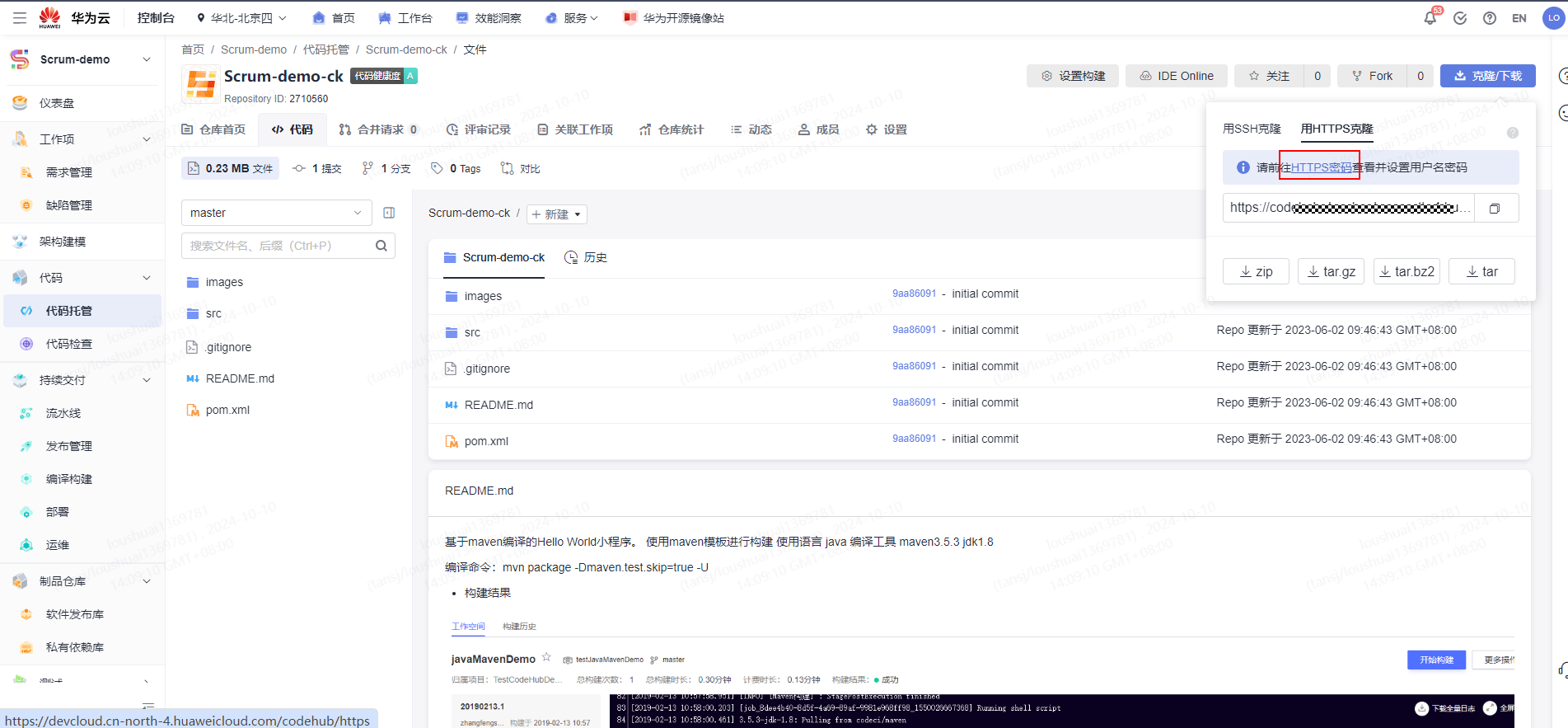Image resolution: width=1568 pixels, height=728 pixels.
Task: Select the 用HTTPS克隆 tab
Action: point(1336,129)
